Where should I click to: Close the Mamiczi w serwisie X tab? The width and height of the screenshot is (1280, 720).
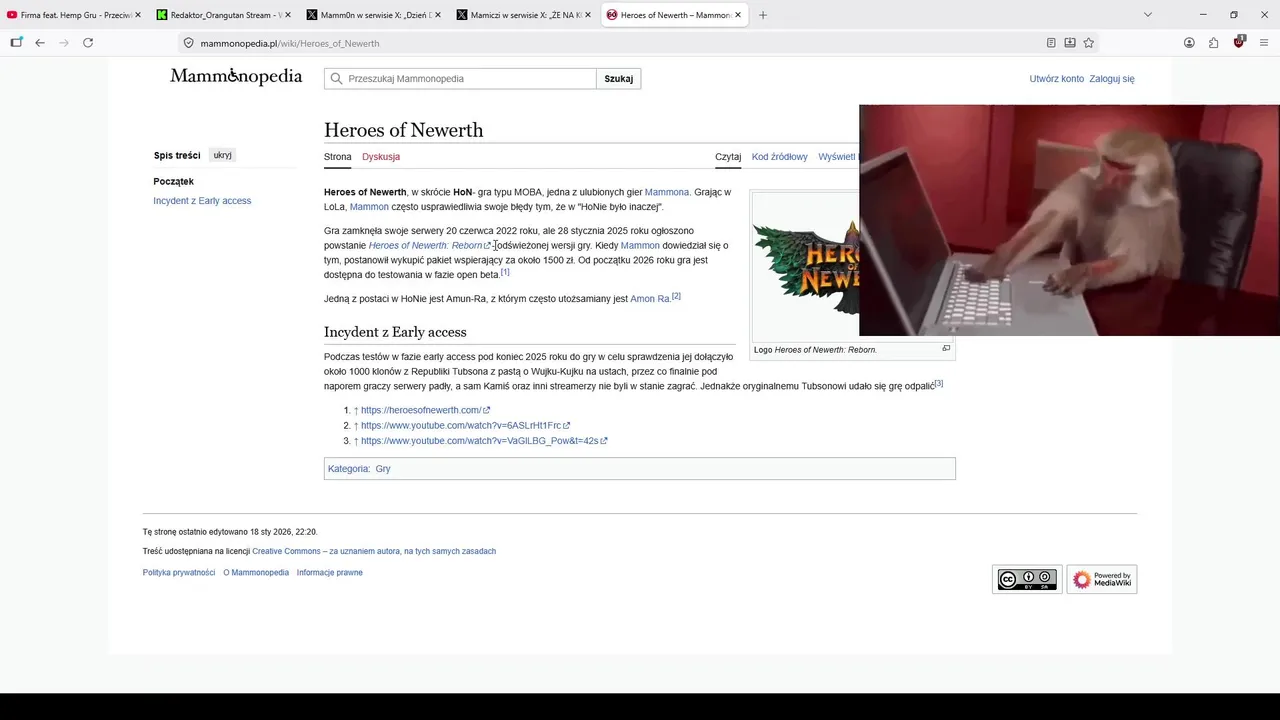click(x=588, y=15)
